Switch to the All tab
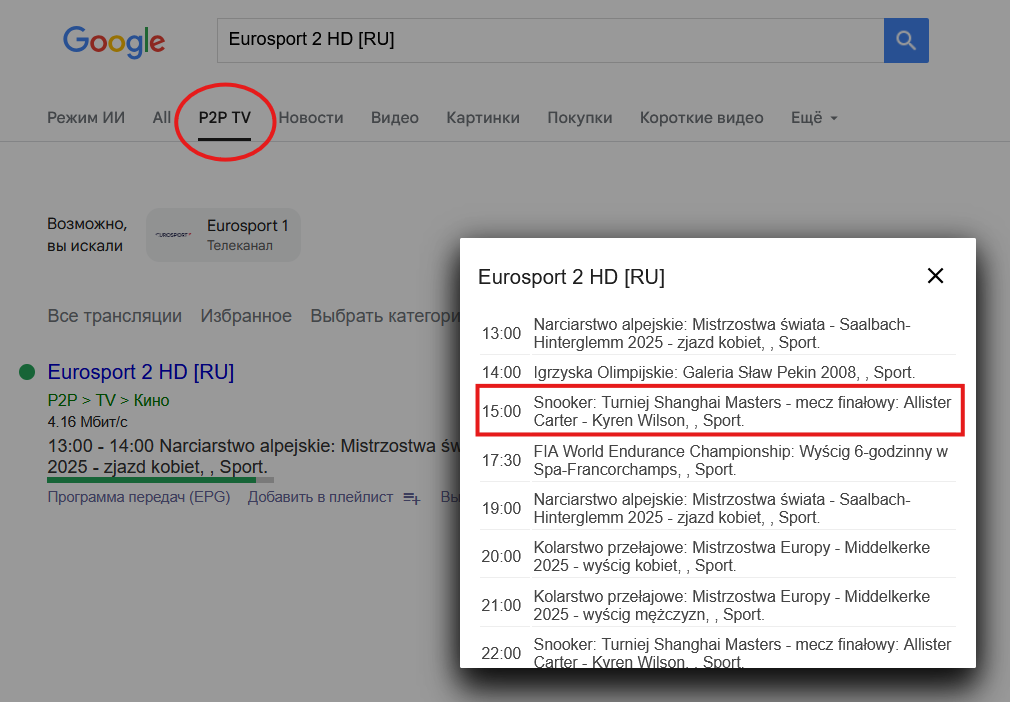Screen dimensions: 1010x702 (x=162, y=118)
